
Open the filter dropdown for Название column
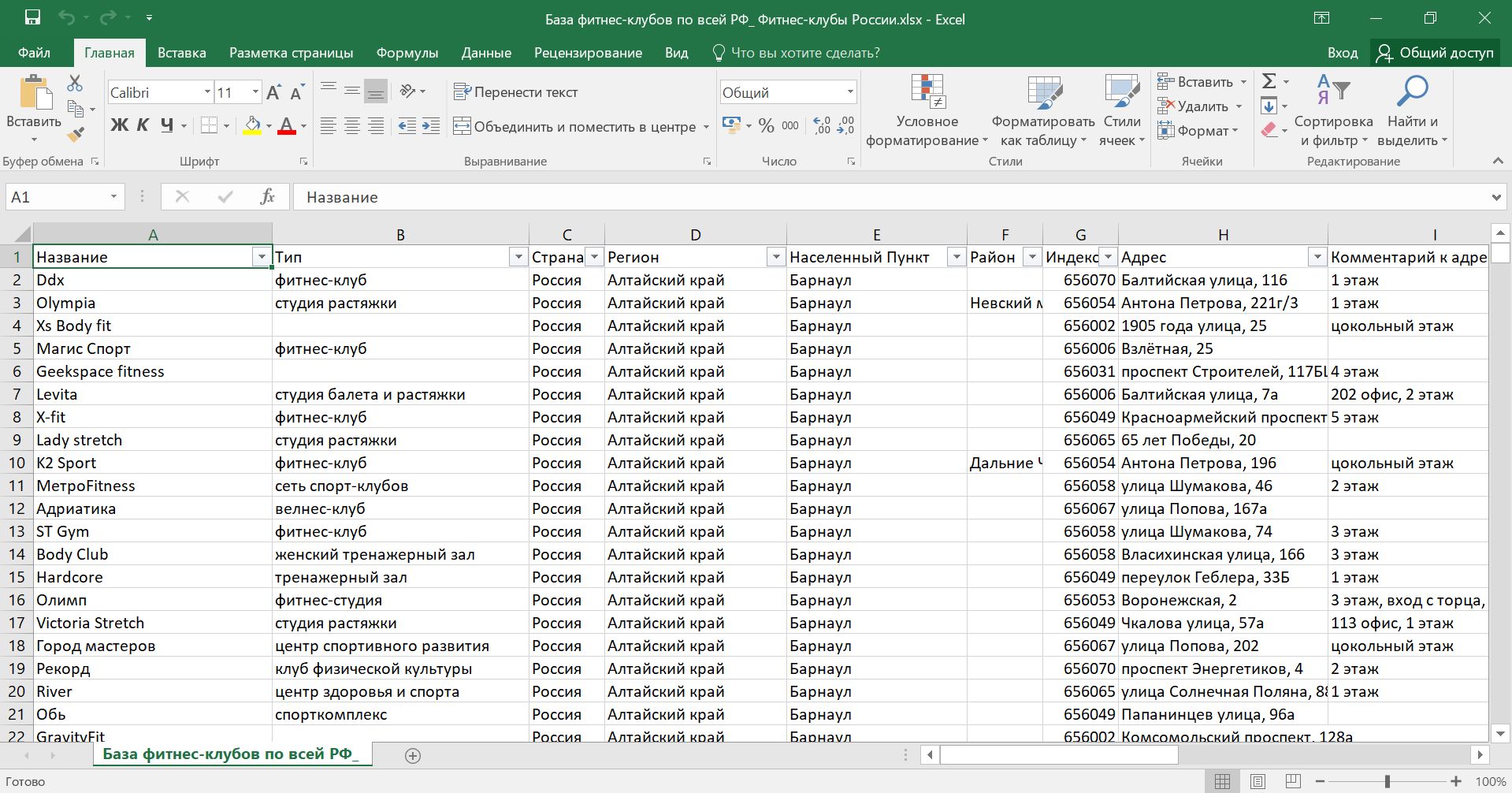point(261,257)
